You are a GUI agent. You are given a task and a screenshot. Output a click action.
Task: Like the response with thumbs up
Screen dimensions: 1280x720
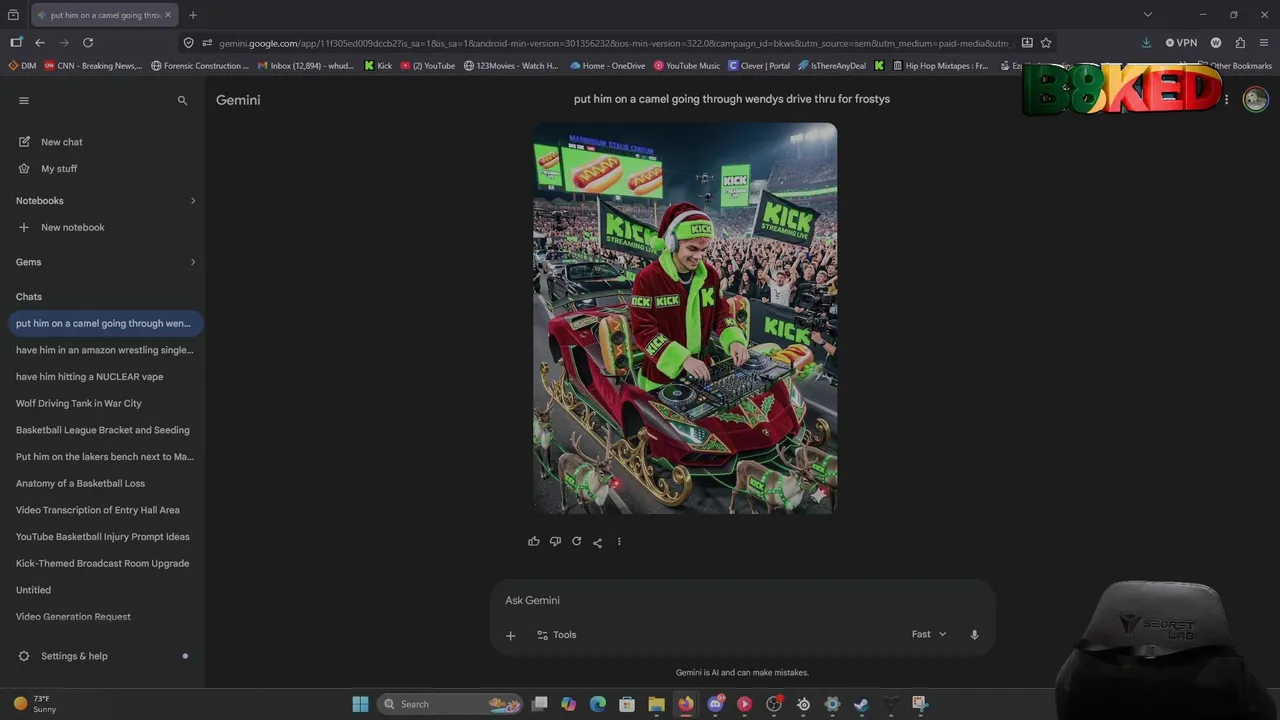[x=534, y=541]
